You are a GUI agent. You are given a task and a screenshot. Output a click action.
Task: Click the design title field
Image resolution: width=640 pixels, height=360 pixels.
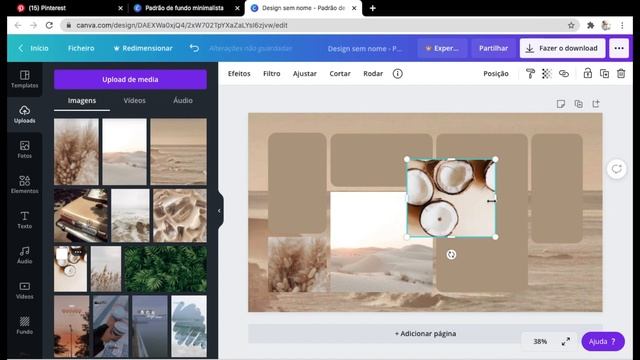click(365, 48)
